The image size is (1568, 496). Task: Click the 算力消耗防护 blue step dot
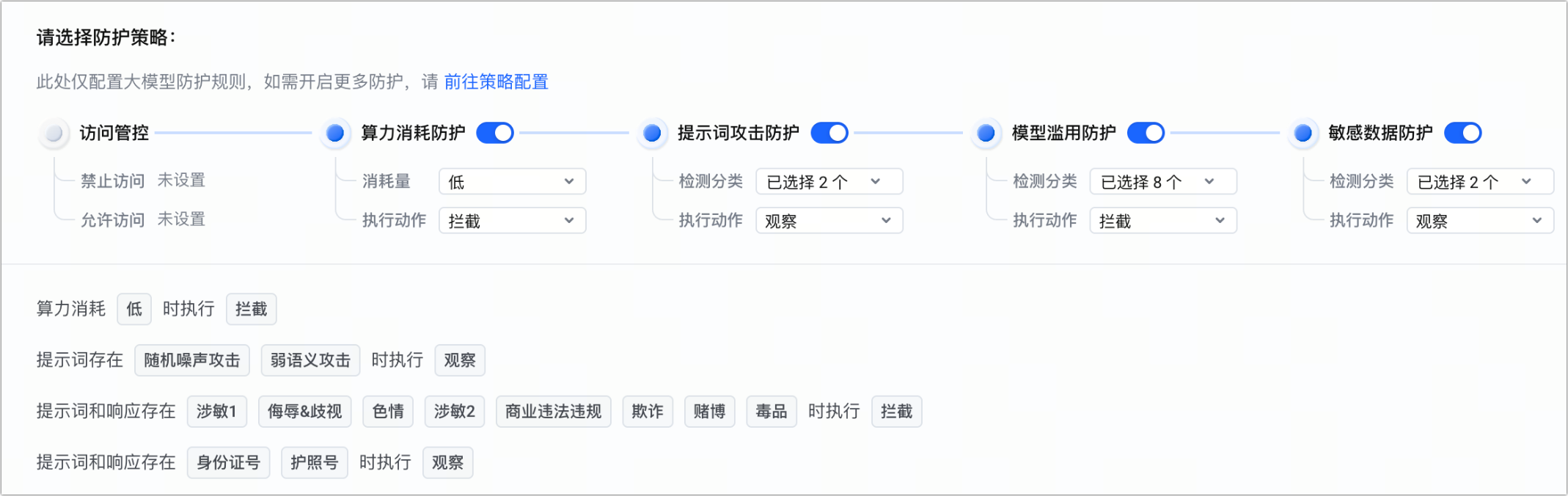click(x=335, y=134)
